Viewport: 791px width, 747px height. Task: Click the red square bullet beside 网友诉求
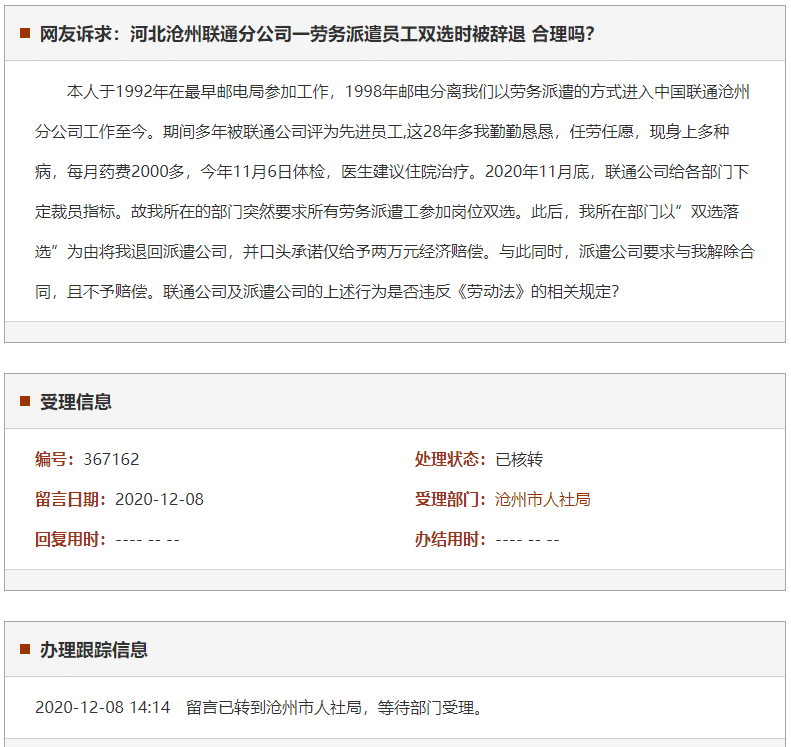pyautogui.click(x=25, y=34)
